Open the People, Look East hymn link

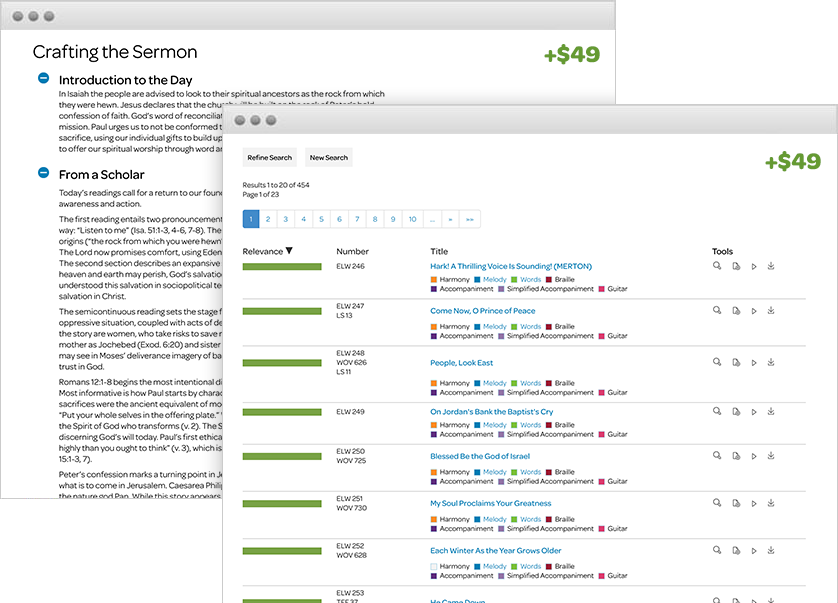click(462, 362)
